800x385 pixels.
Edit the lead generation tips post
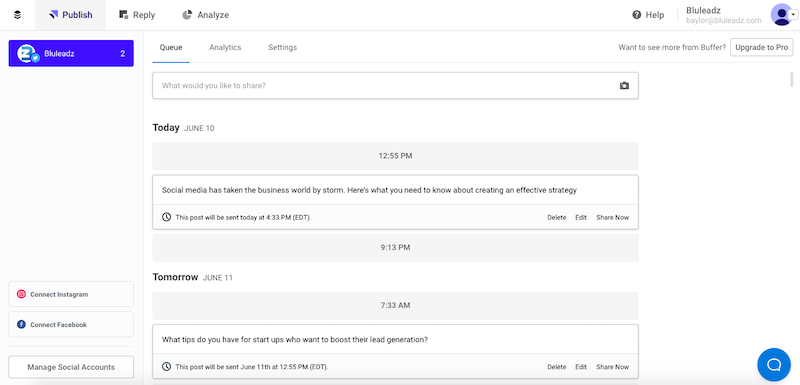coord(581,367)
